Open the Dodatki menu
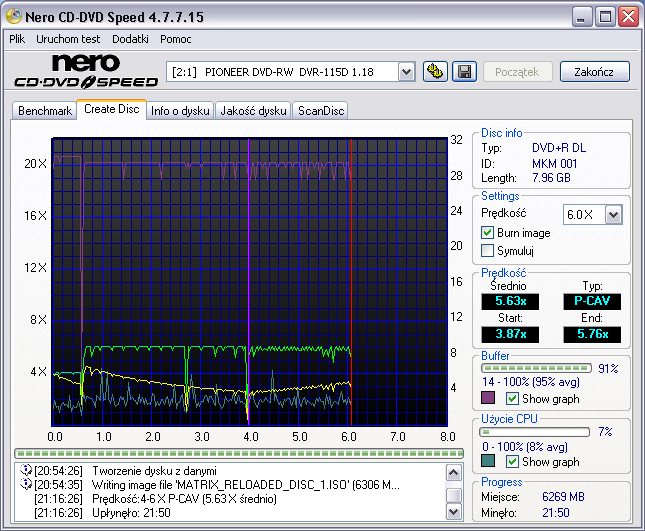 (x=130, y=39)
